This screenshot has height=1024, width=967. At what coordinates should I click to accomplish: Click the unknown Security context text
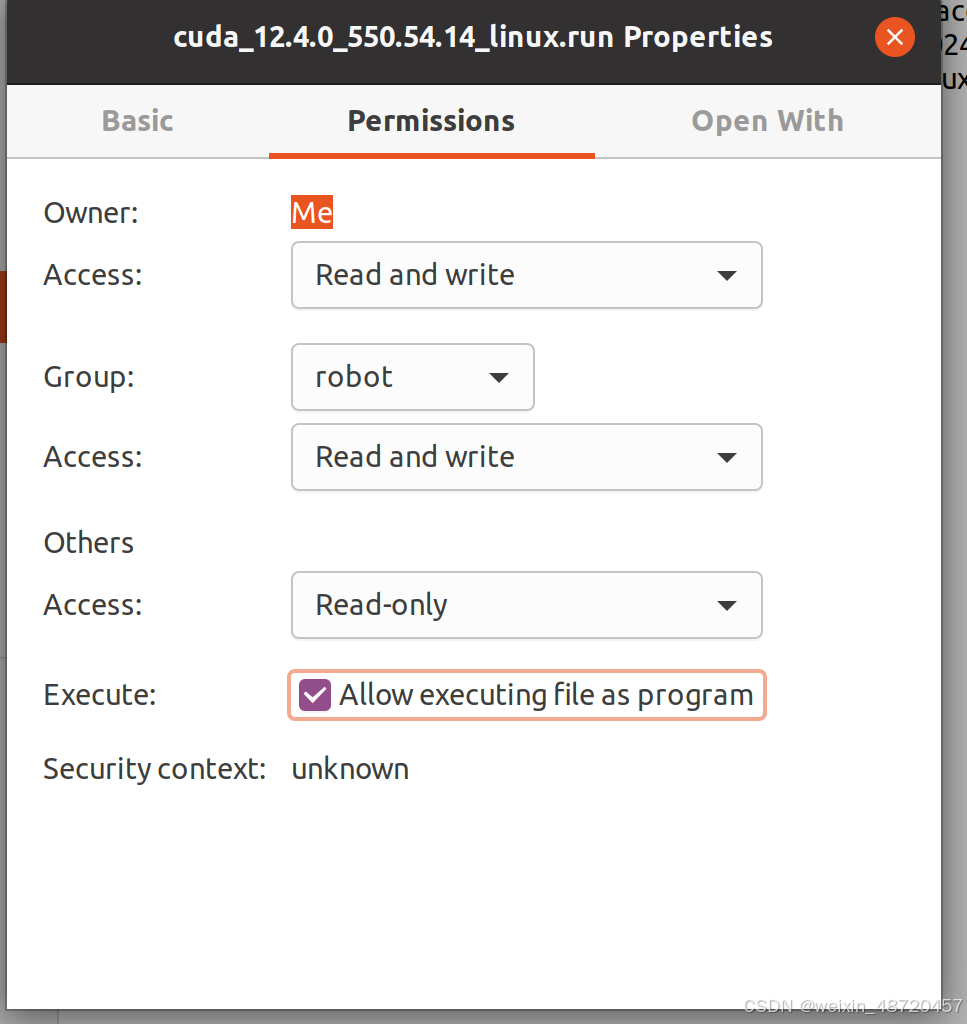coord(350,768)
